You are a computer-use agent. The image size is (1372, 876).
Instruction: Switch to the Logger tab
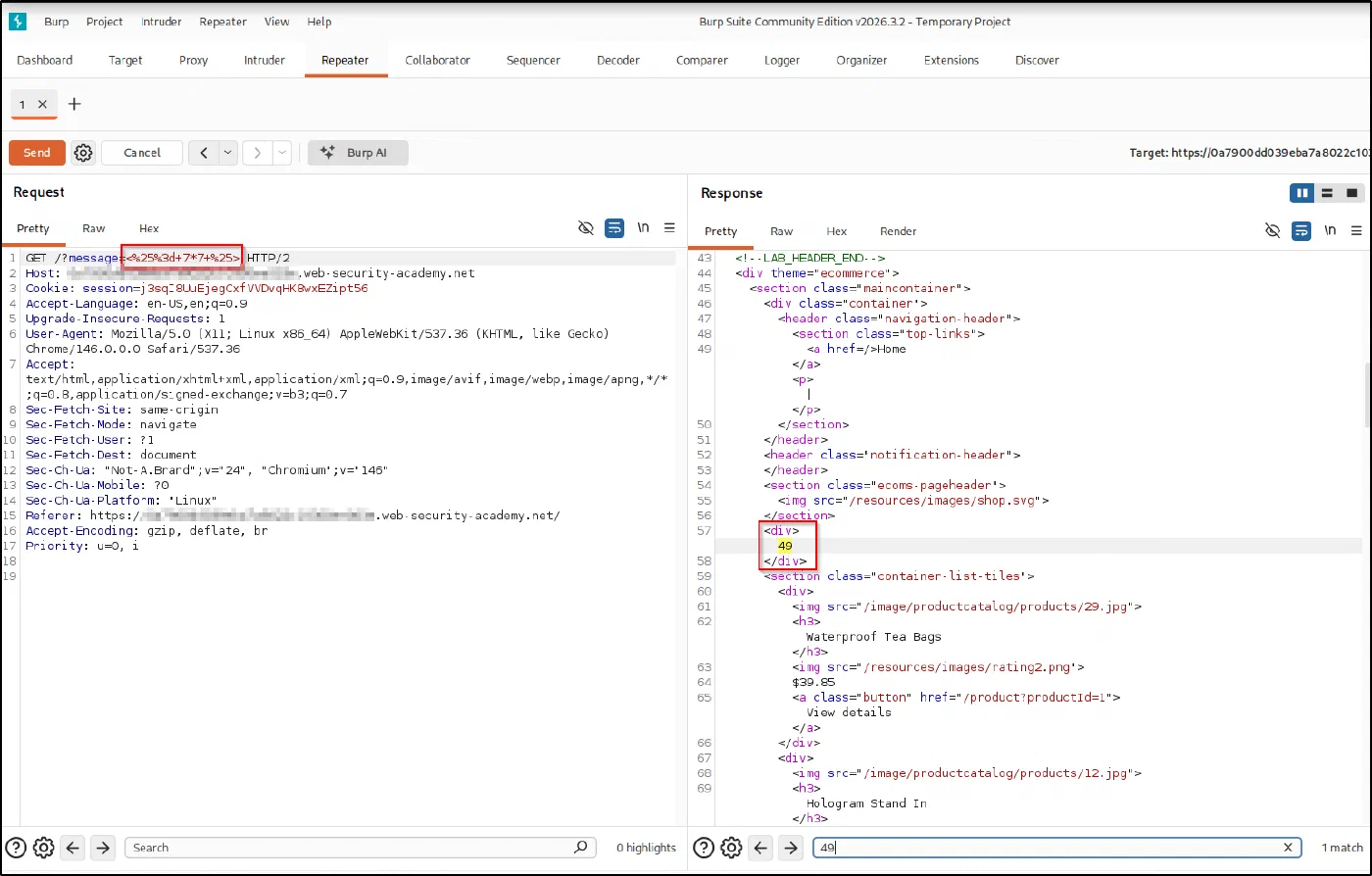[x=782, y=60]
